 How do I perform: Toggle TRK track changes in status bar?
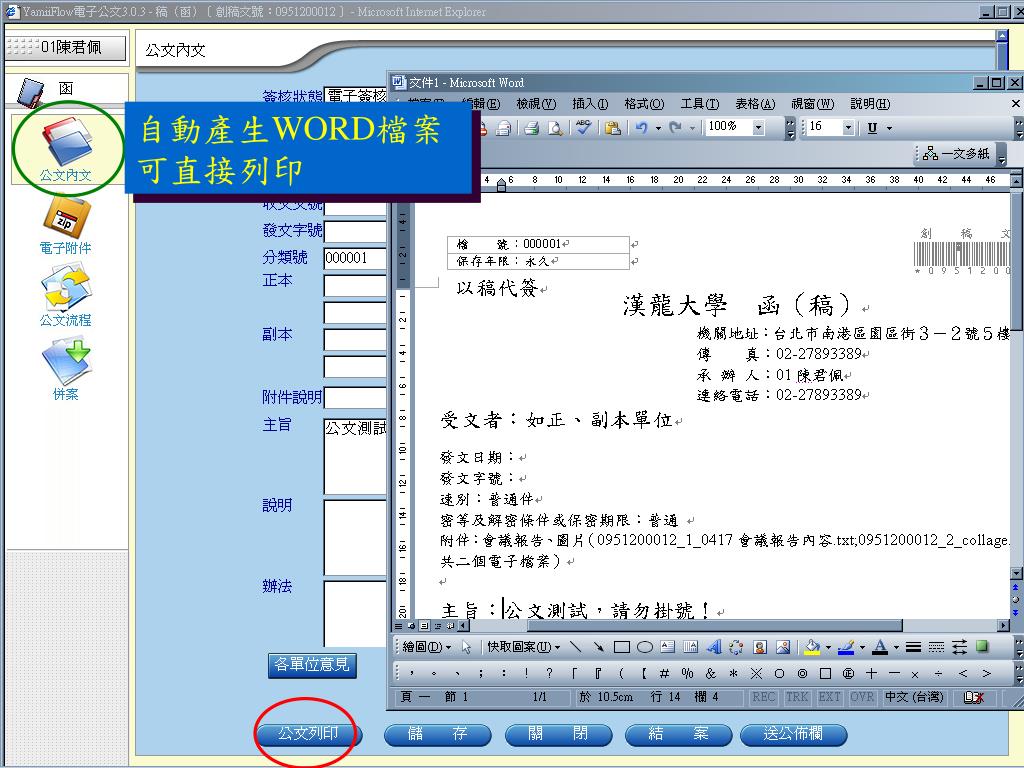[797, 697]
